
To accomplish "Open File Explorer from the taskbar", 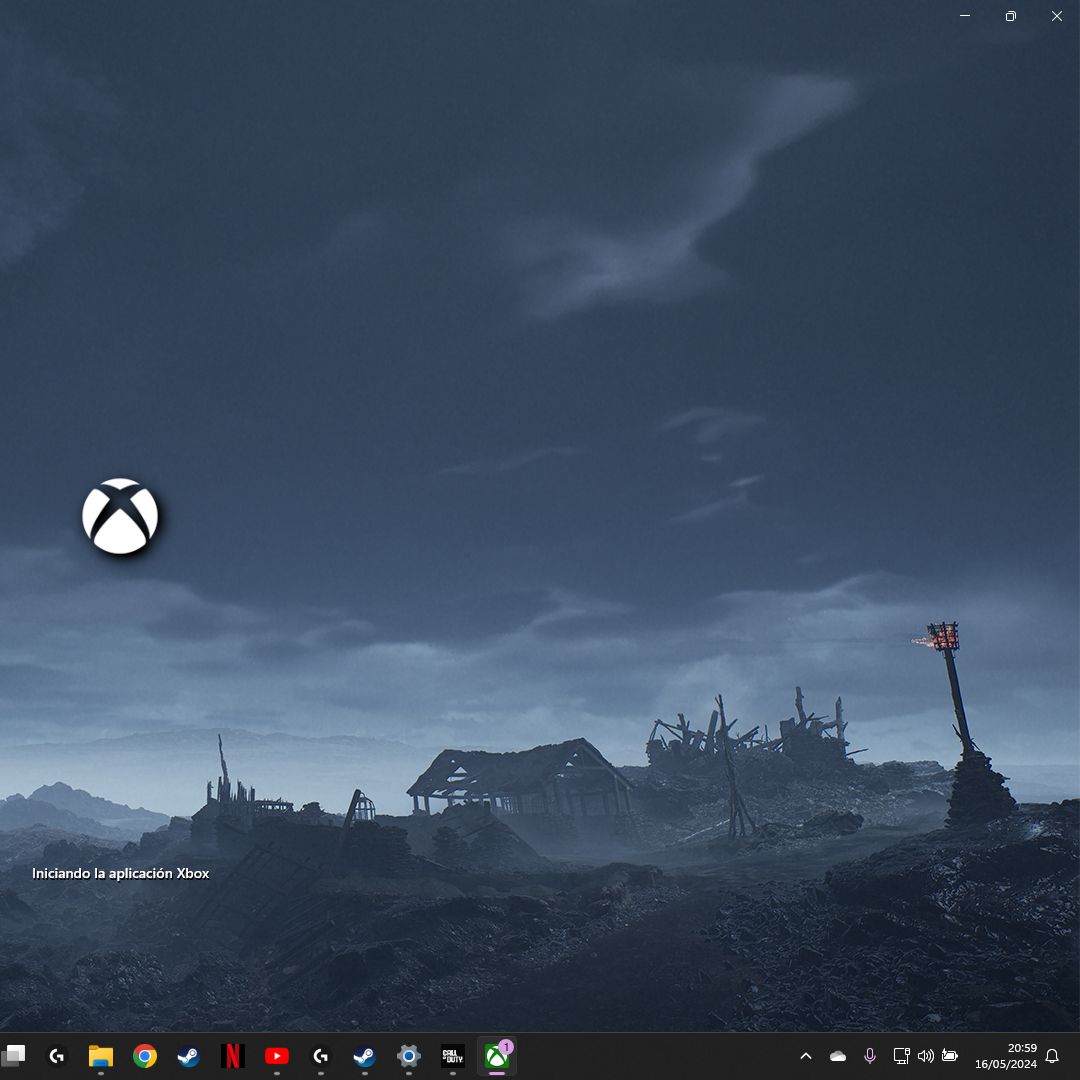I will tap(101, 1055).
